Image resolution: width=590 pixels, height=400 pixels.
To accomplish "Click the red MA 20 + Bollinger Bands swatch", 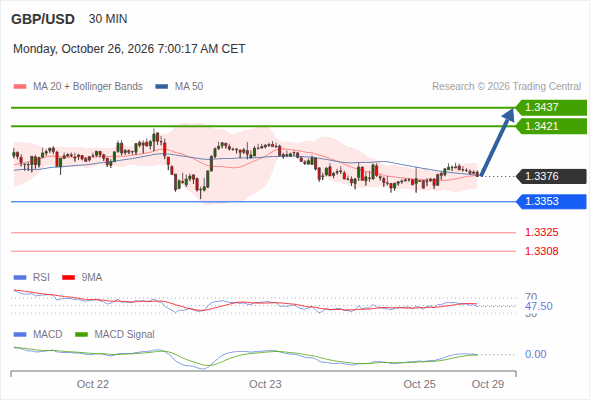I will click(20, 87).
